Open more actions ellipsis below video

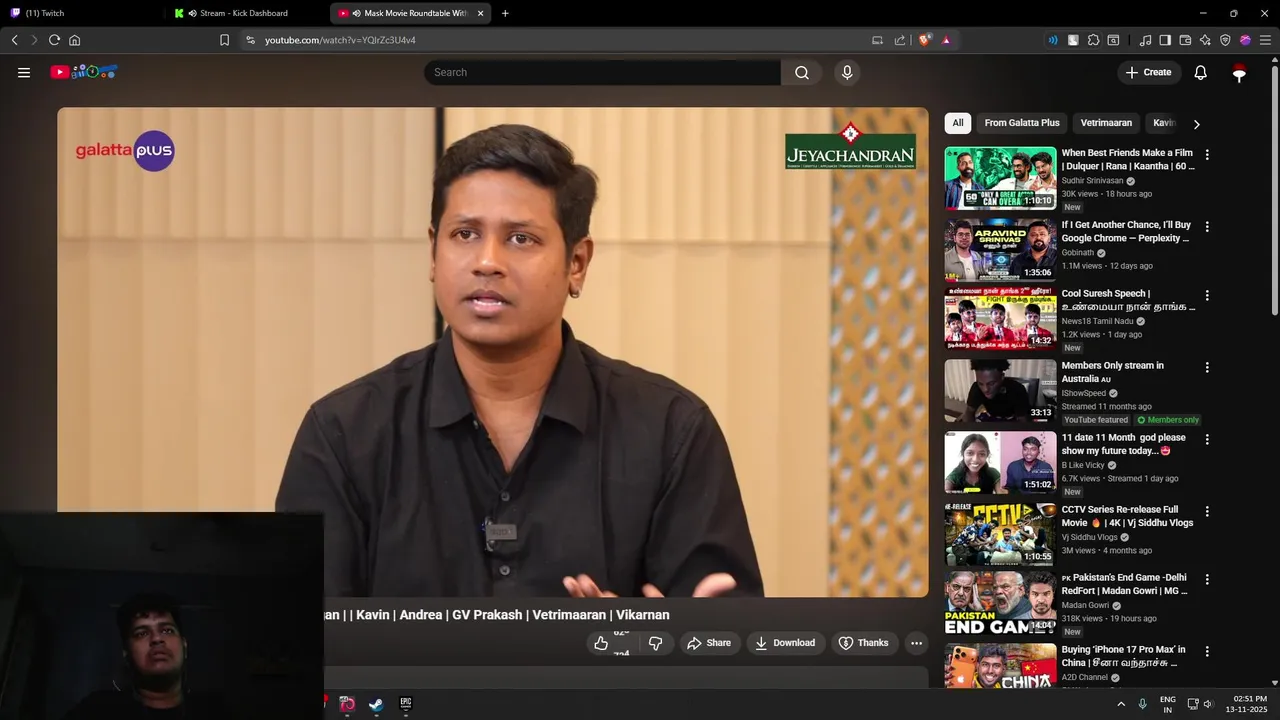tap(916, 643)
